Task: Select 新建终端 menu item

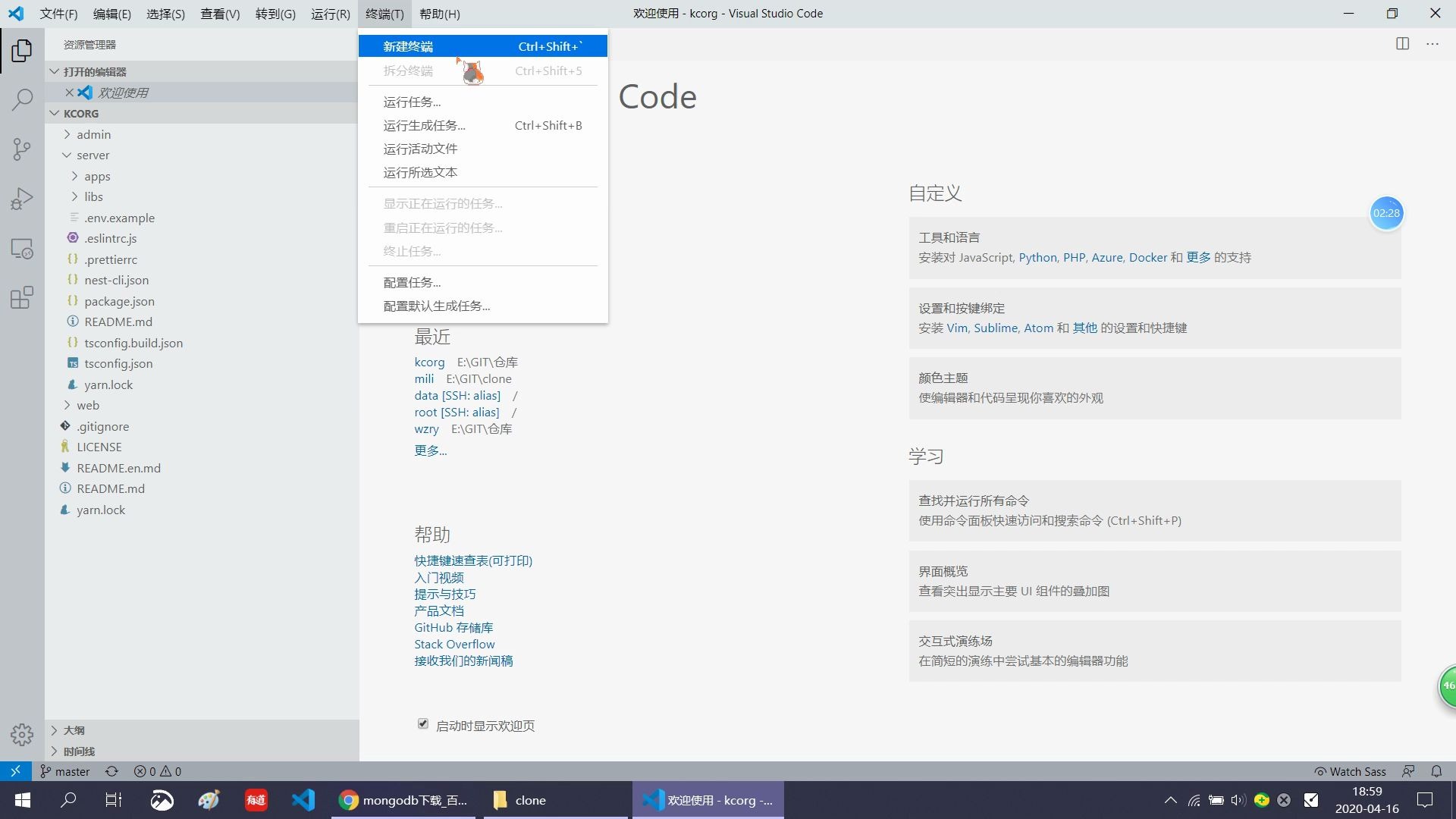Action: pos(482,46)
